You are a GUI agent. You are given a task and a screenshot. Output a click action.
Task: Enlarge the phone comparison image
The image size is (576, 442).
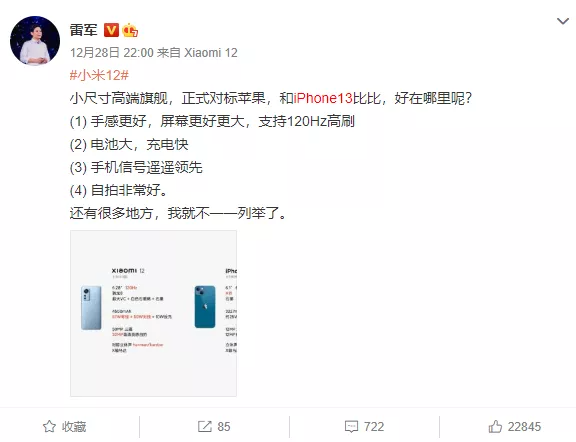click(x=153, y=313)
